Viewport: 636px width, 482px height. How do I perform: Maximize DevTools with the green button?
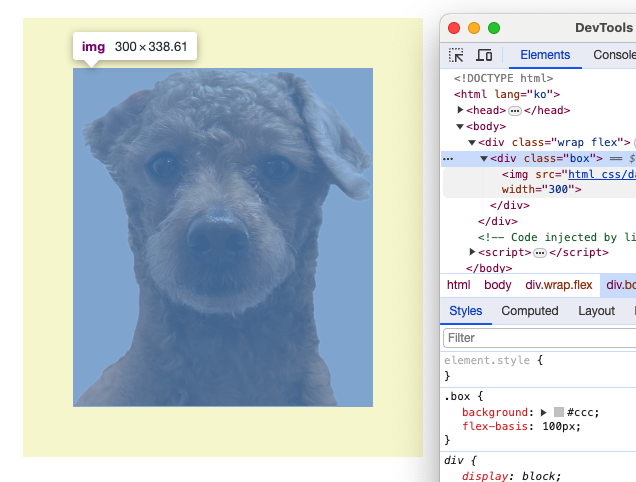pos(494,28)
